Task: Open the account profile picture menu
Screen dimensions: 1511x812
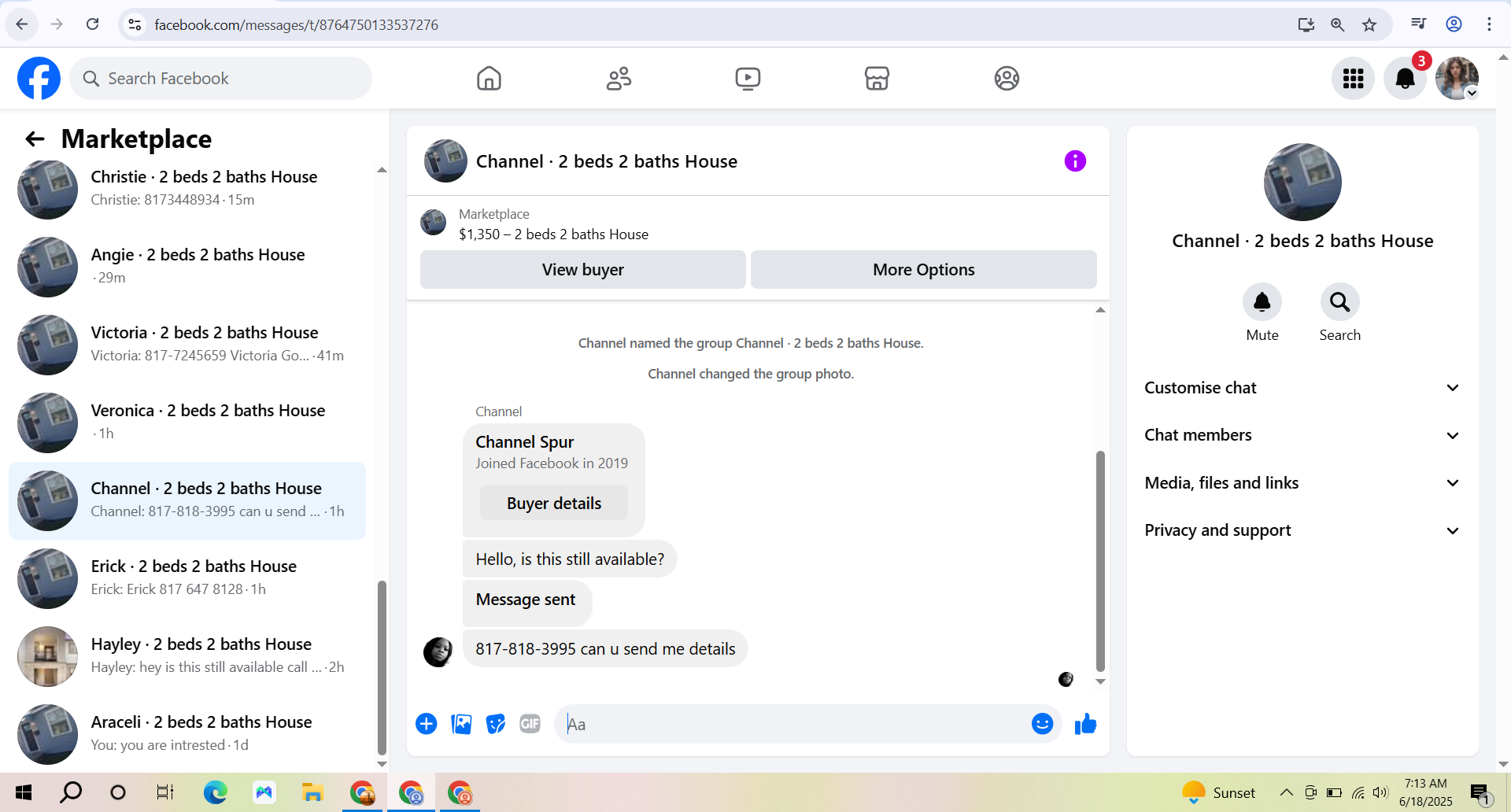Action: [1457, 79]
